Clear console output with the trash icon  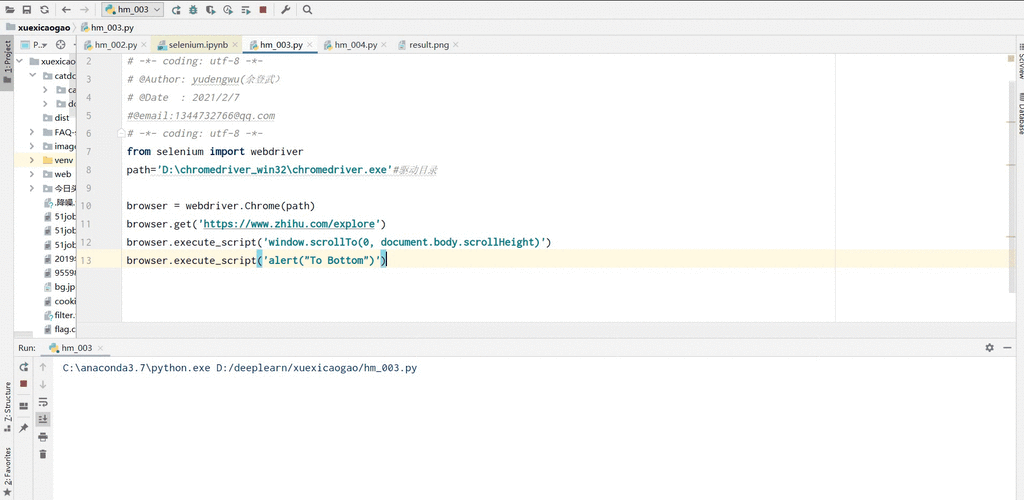(x=43, y=454)
